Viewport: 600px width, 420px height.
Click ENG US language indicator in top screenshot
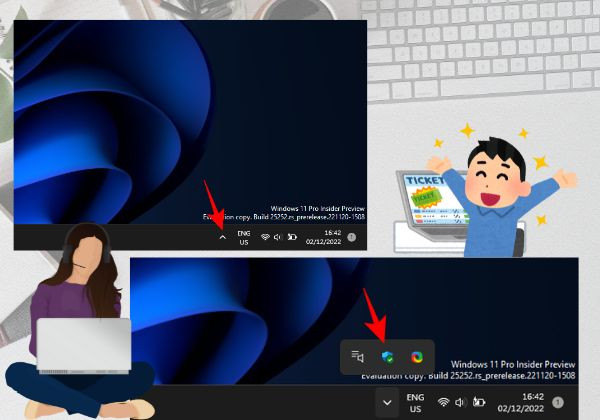(x=244, y=238)
